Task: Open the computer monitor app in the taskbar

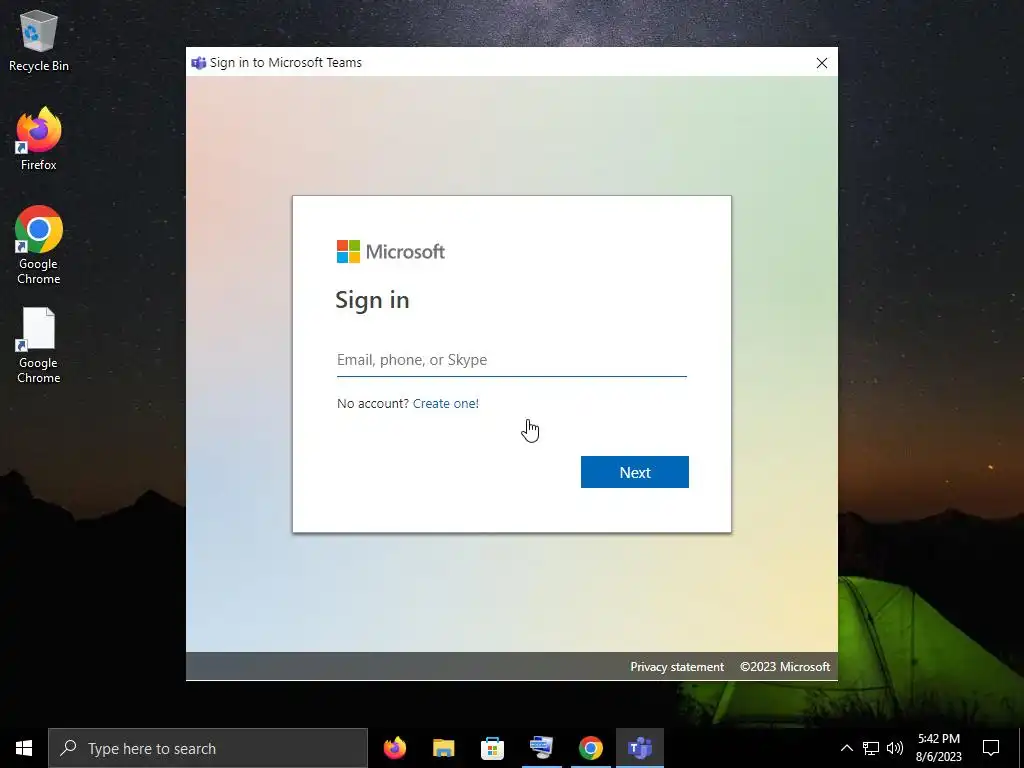Action: pos(541,748)
